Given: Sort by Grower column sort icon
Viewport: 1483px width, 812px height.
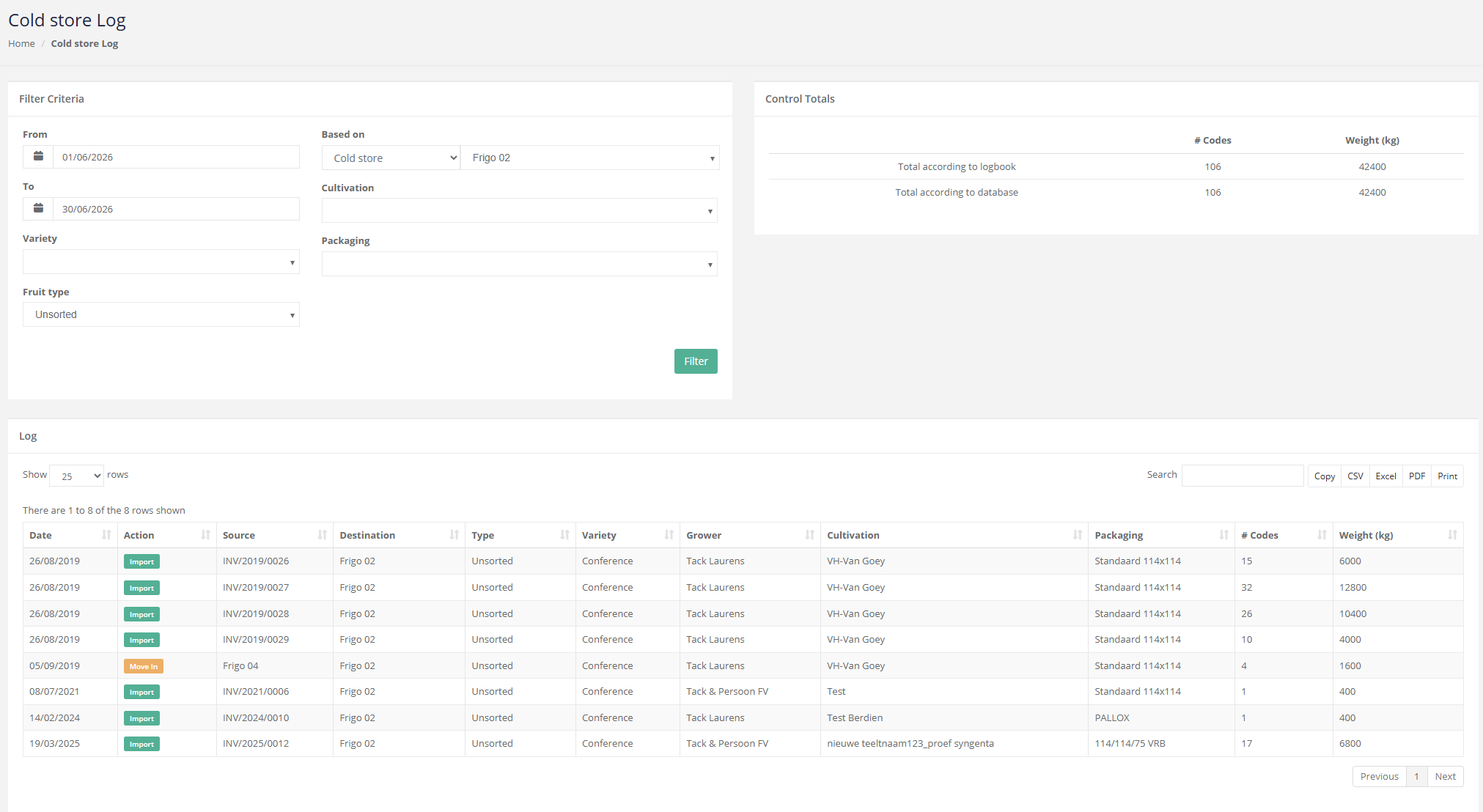Looking at the screenshot, I should 809,535.
